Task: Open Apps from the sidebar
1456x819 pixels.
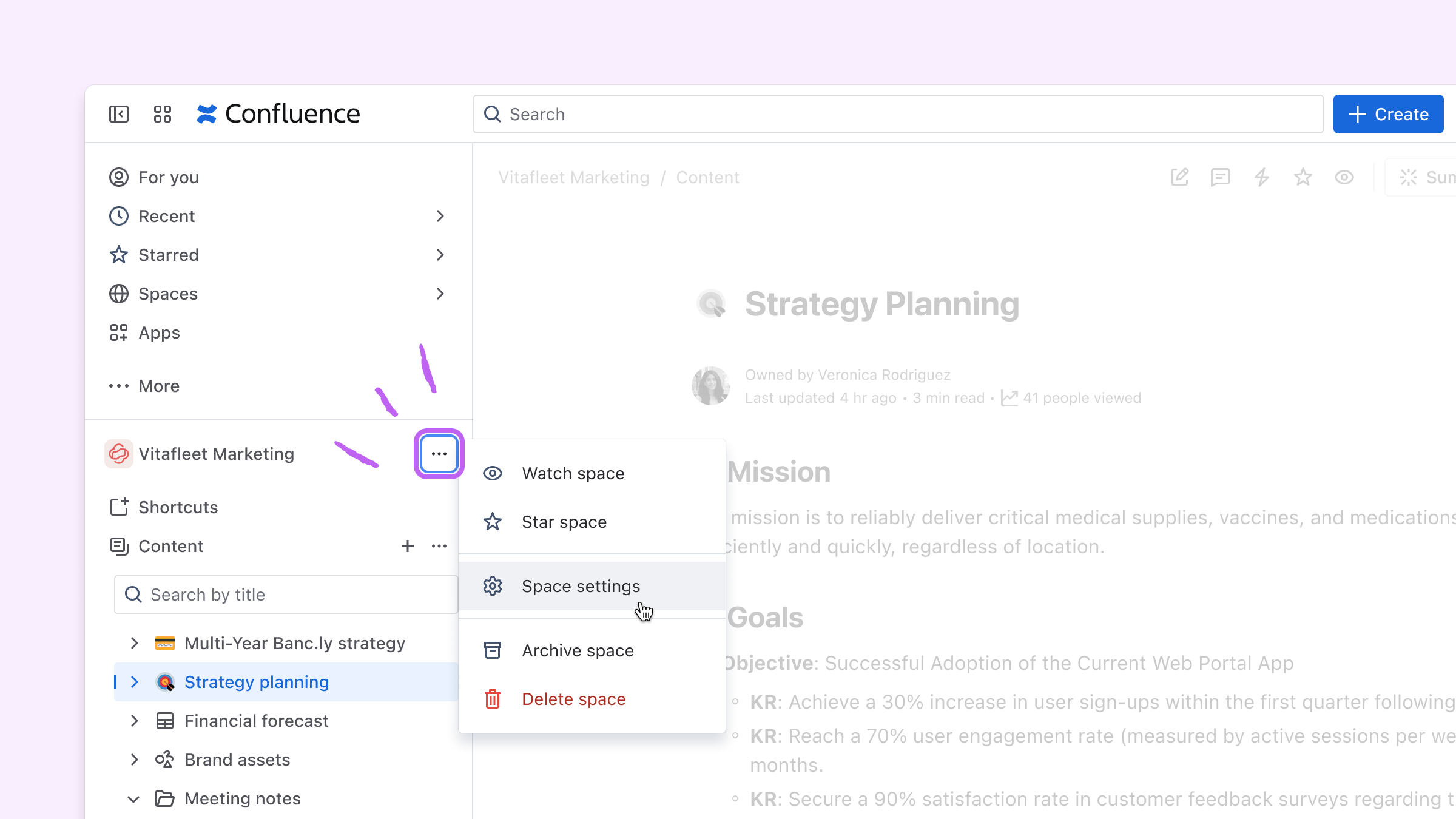Action: (x=158, y=332)
